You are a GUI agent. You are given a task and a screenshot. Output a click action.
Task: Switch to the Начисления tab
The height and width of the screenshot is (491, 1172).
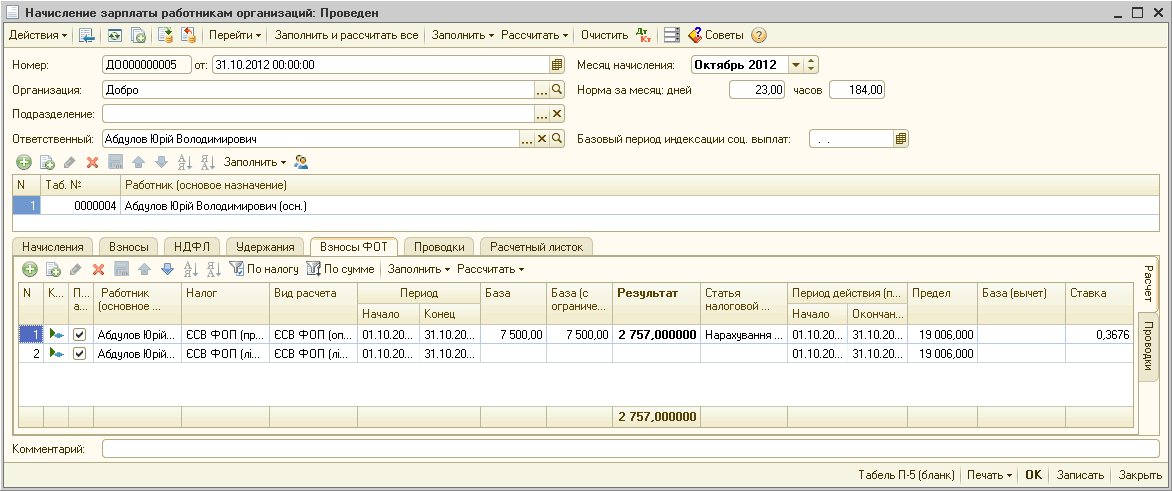point(52,247)
